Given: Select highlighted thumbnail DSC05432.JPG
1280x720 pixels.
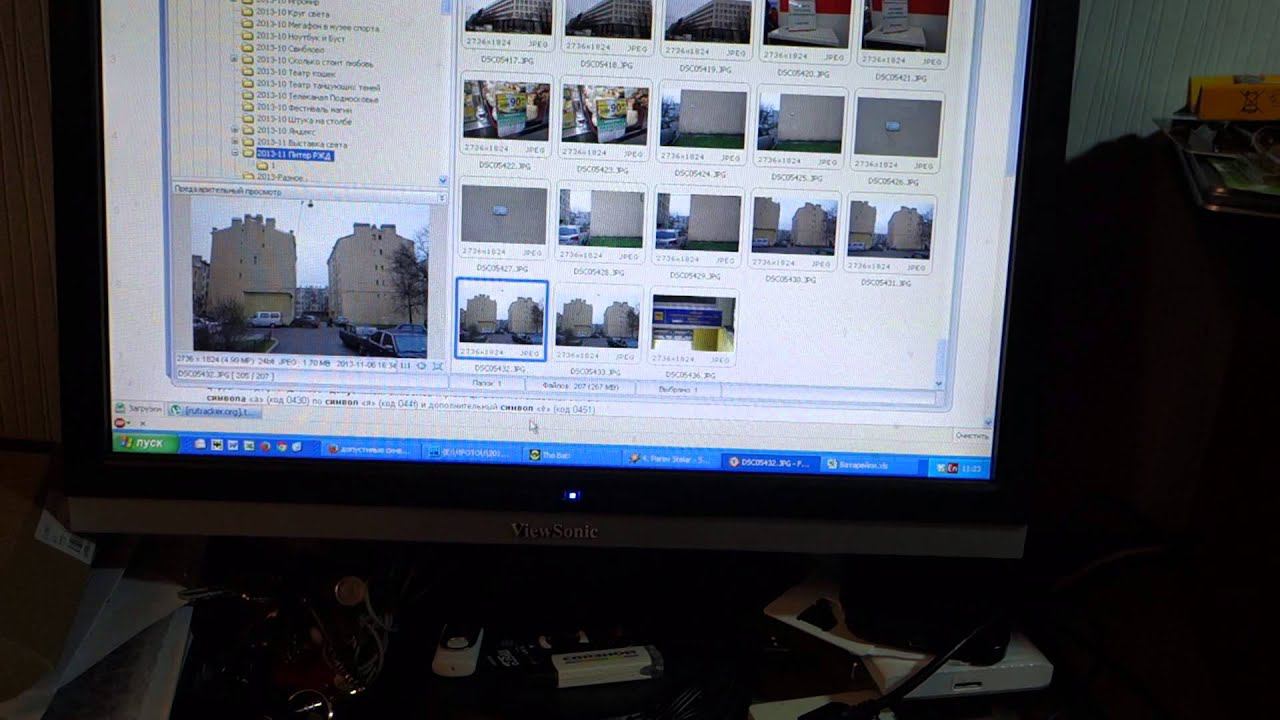Looking at the screenshot, I should (x=502, y=320).
